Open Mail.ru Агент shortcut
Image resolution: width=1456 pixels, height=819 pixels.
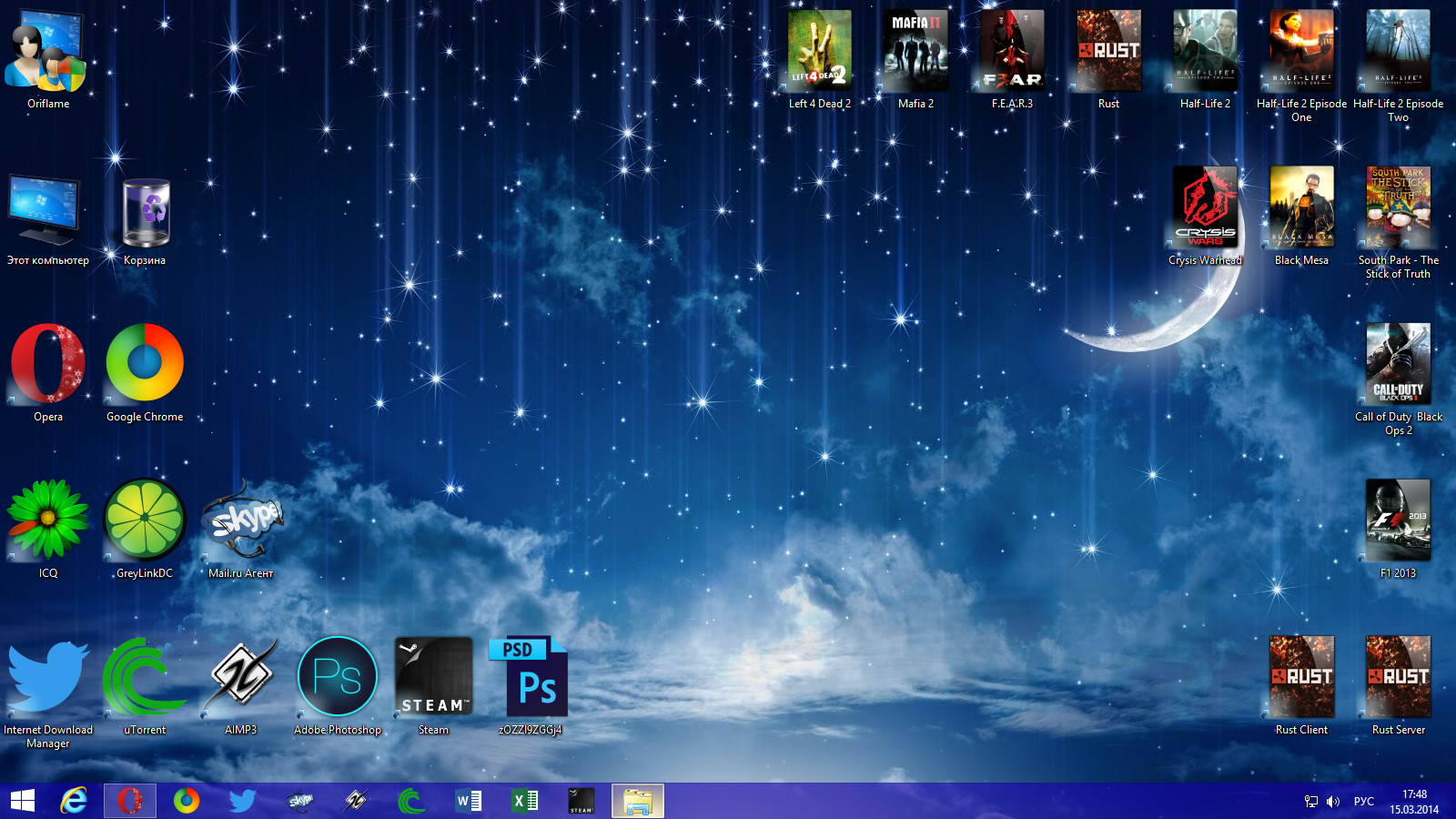(x=241, y=531)
